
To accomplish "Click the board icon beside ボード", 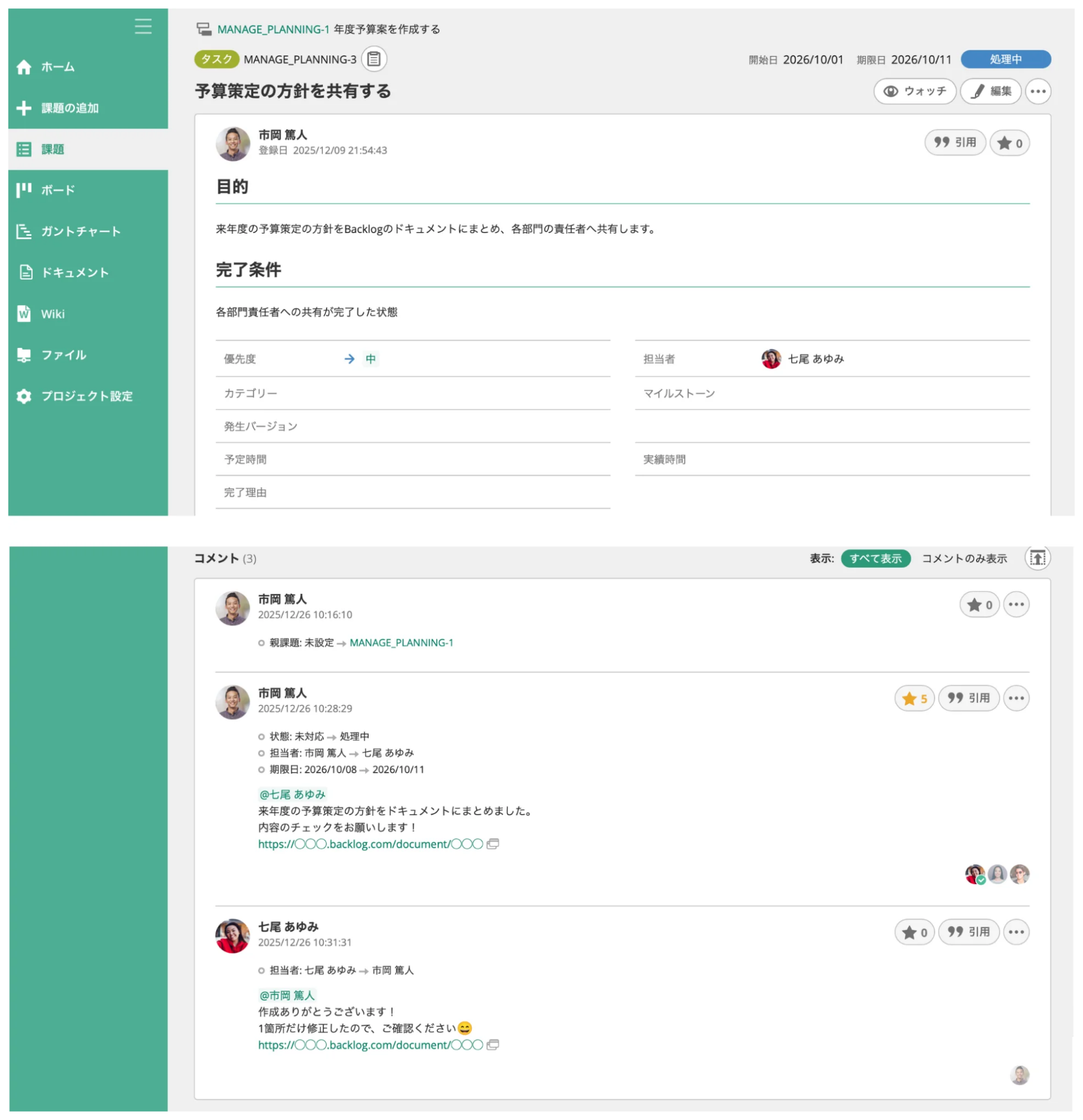I will (x=24, y=190).
